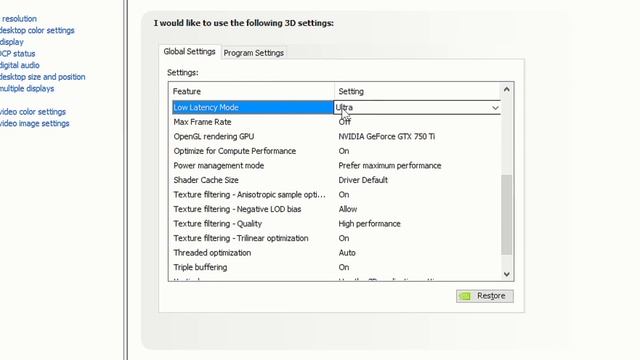640x360 pixels.
Task: Select the Shader Cache Size feature
Action: [x=206, y=180]
